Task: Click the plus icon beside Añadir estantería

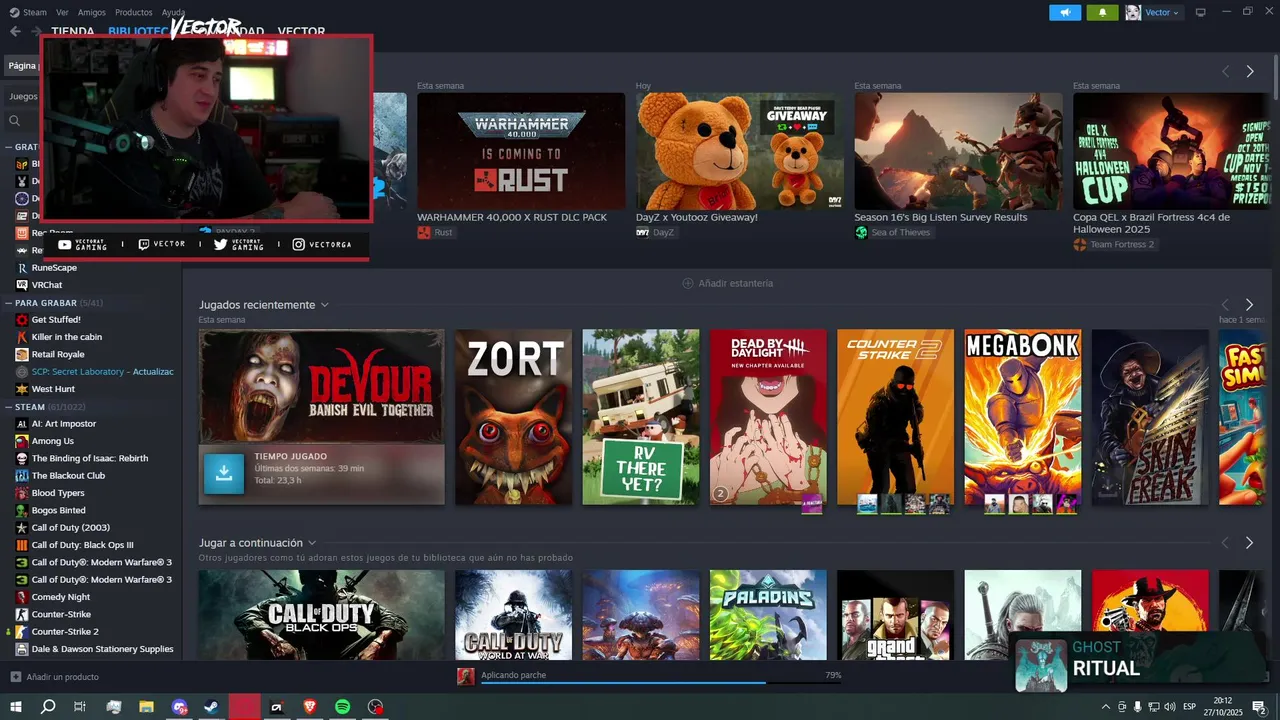Action: pyautogui.click(x=688, y=283)
